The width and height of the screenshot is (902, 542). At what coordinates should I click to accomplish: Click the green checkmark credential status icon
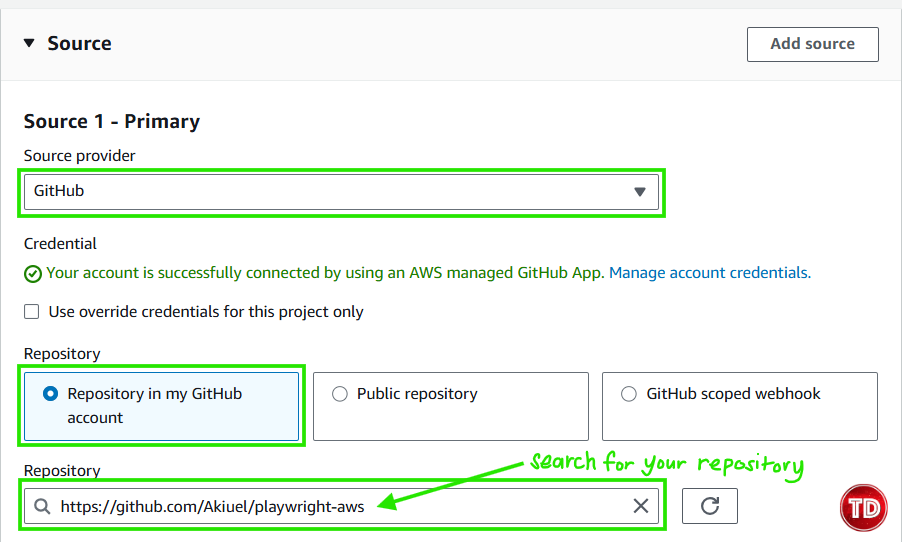(33, 274)
